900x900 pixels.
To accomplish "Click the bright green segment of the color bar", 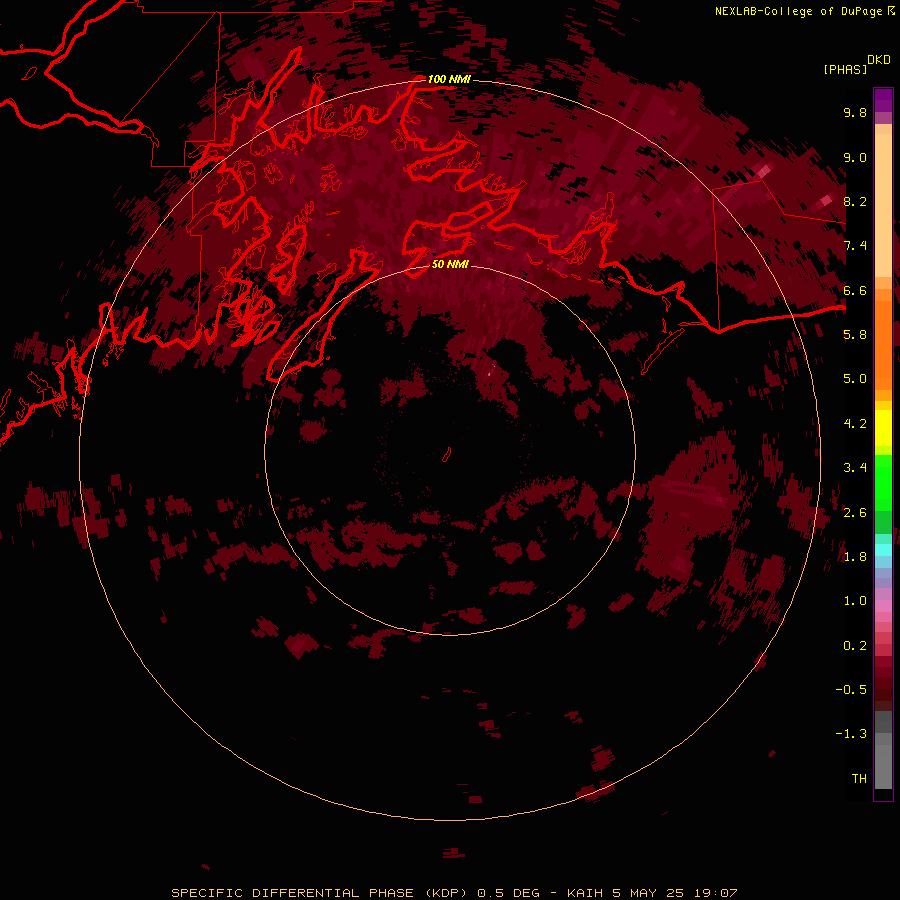I will click(x=883, y=482).
